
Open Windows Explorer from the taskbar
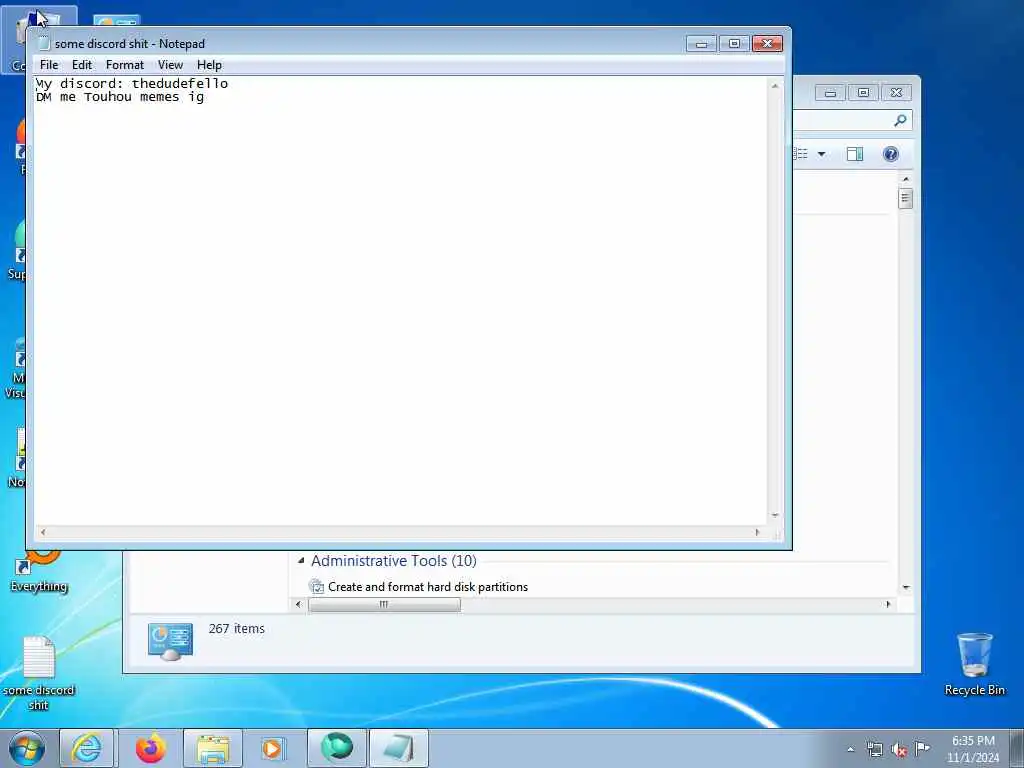point(213,748)
